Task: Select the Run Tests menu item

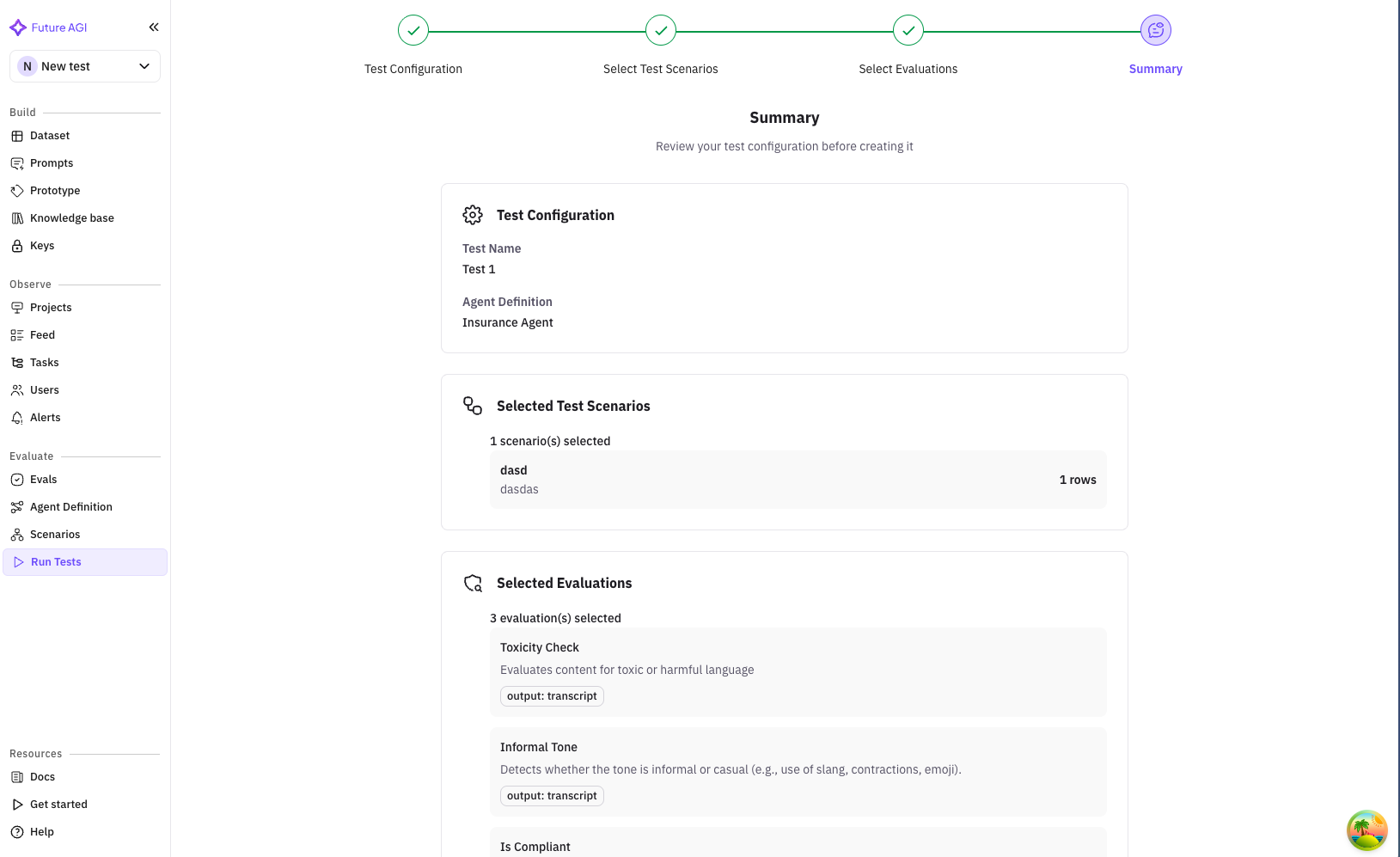Action: click(x=56, y=562)
